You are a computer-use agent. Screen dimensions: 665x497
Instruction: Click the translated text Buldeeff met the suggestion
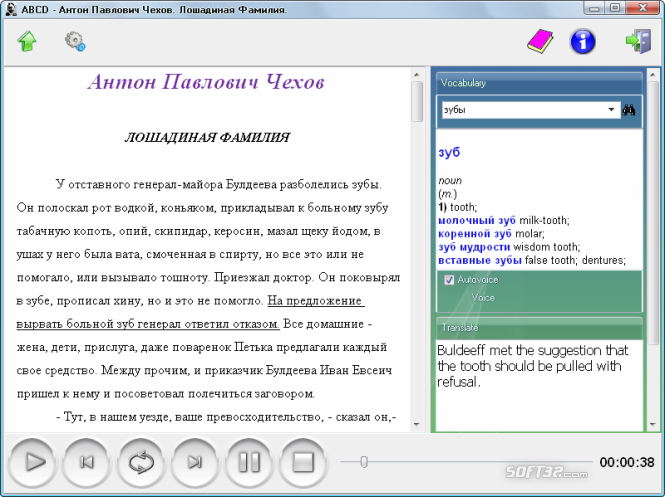click(532, 366)
